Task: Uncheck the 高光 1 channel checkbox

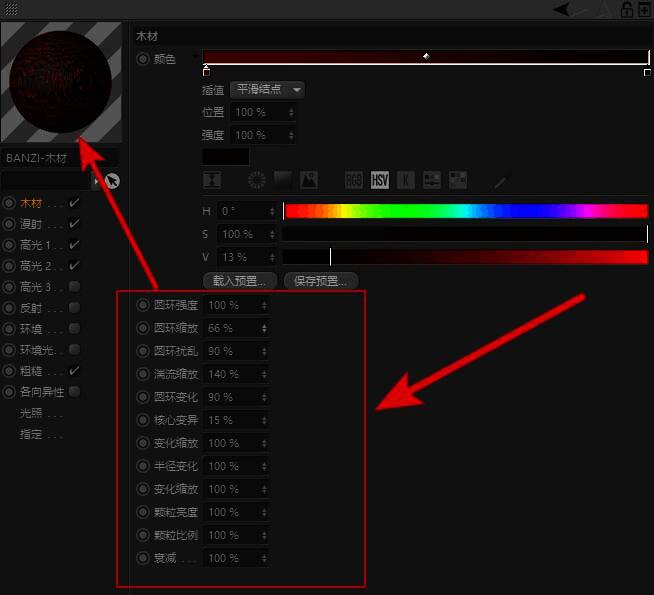Action: (x=74, y=244)
